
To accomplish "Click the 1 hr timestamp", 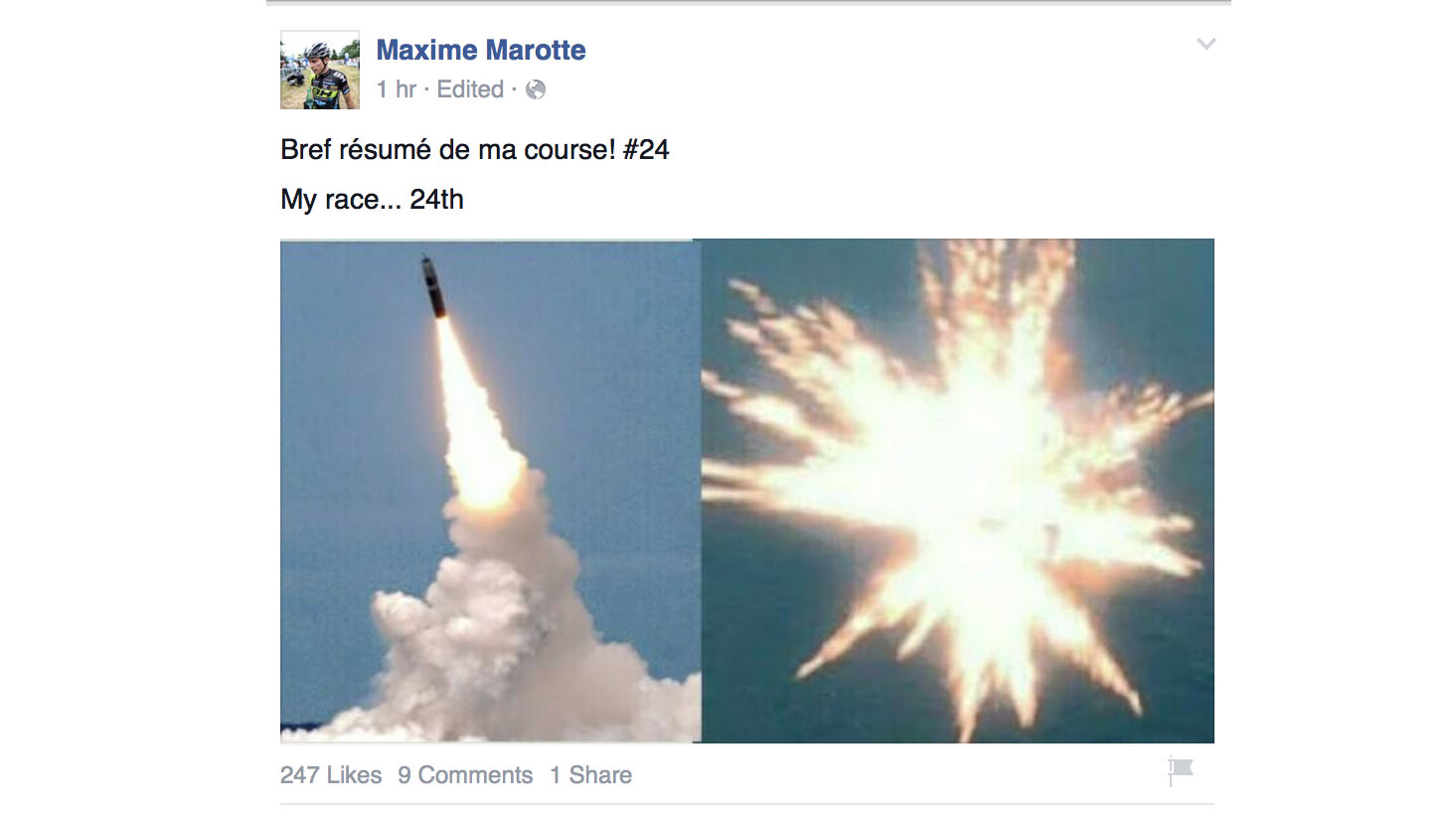I will click(397, 89).
